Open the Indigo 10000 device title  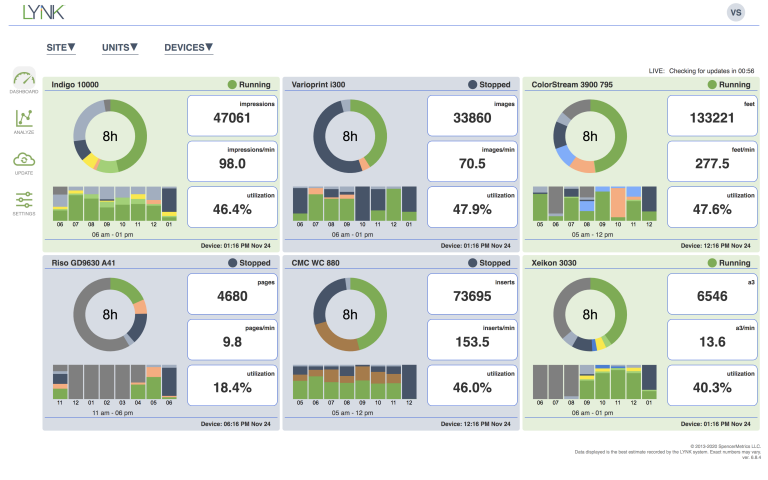75,85
